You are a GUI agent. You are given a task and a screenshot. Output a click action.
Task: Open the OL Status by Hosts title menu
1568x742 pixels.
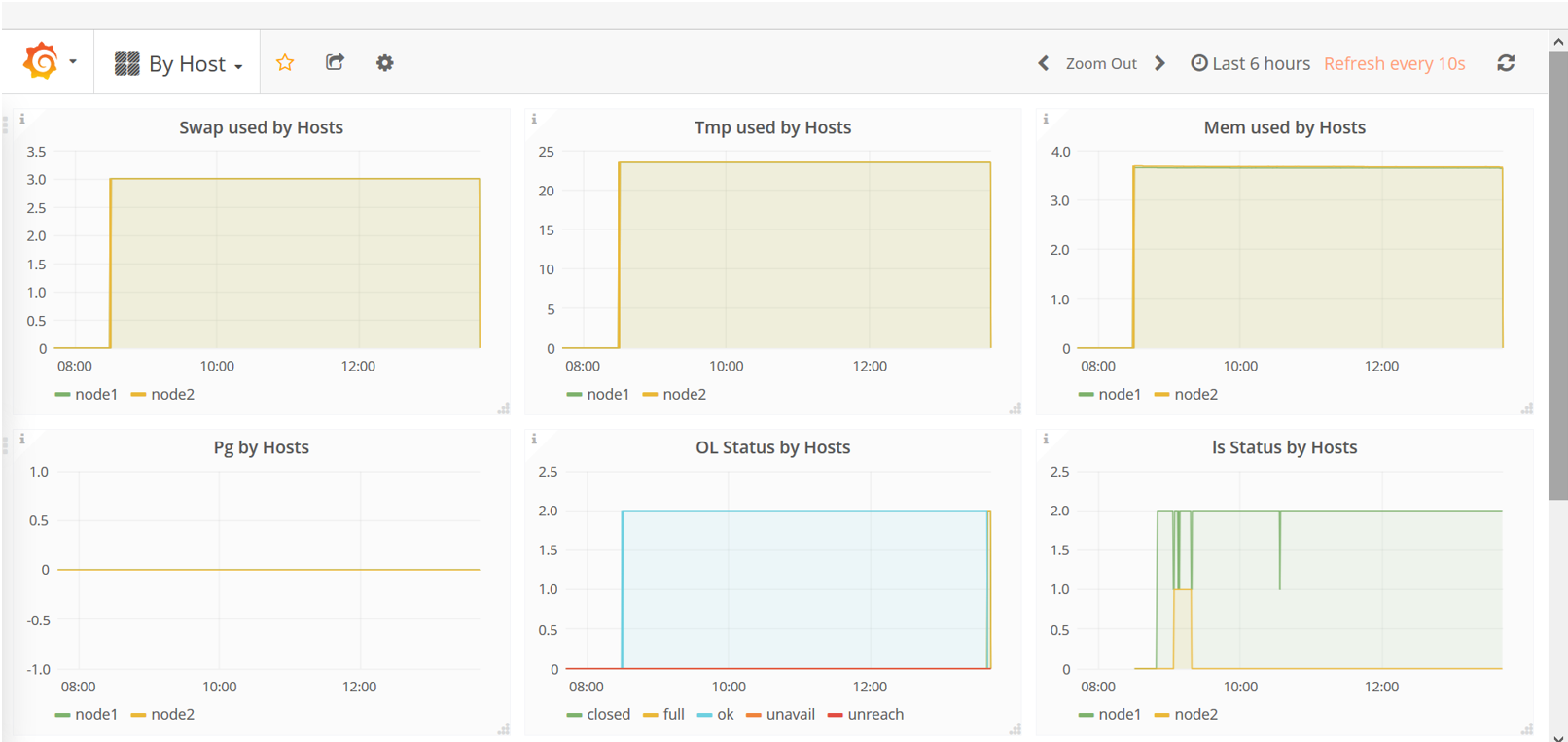point(772,447)
